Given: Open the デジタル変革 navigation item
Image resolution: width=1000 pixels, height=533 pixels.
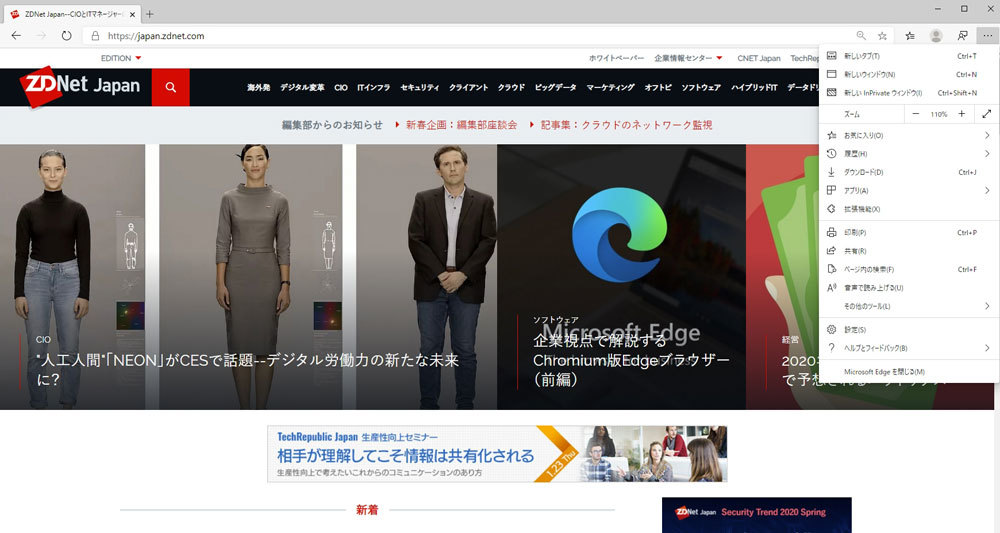Looking at the screenshot, I should (x=302, y=87).
